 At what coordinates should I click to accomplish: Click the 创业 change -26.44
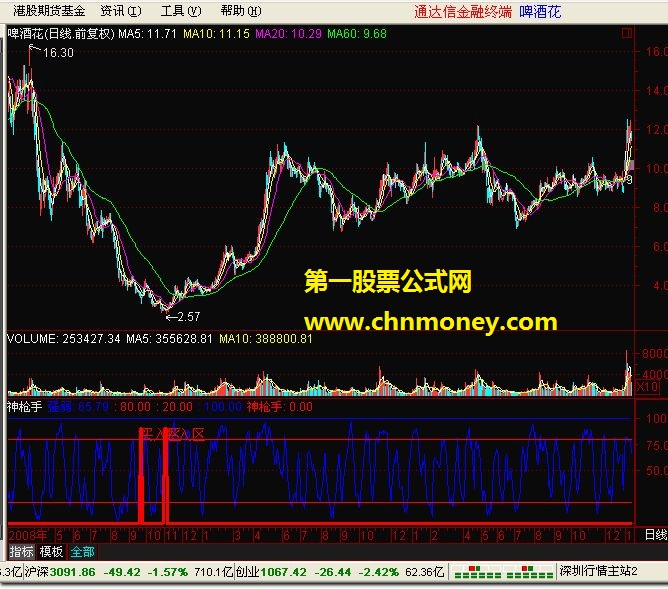332,572
